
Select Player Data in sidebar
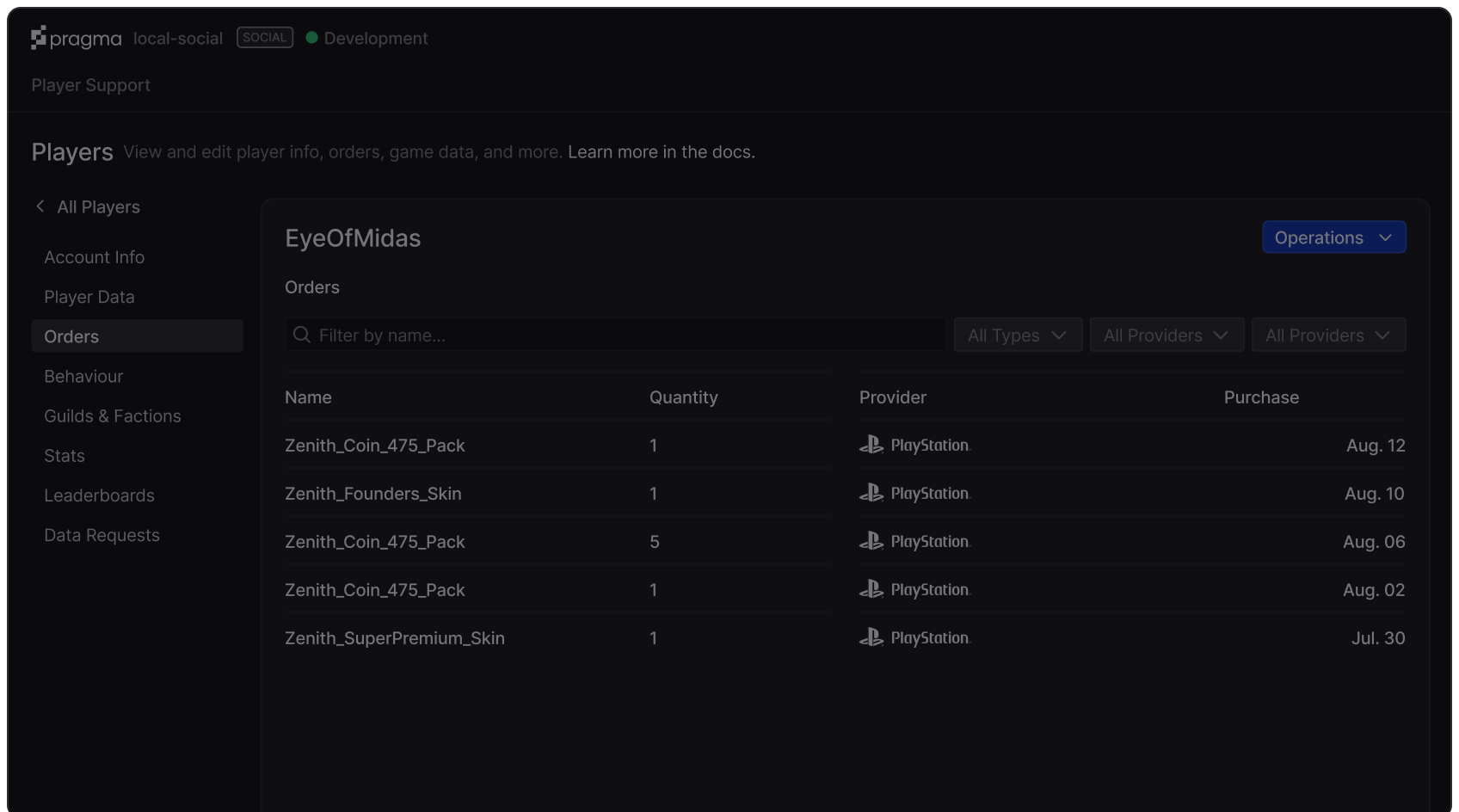tap(89, 297)
